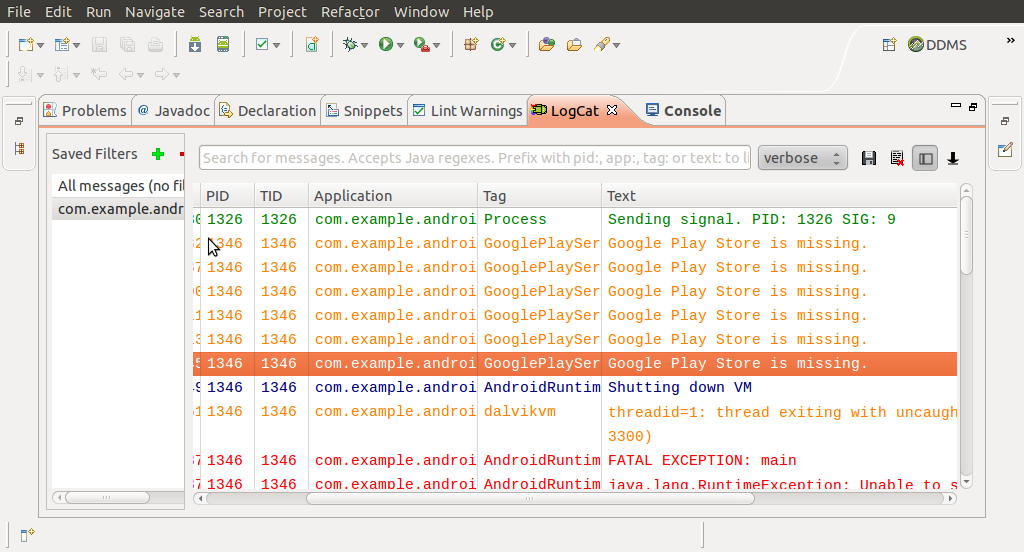Open the Debug configurations dropdown arrow
Image resolution: width=1024 pixels, height=552 pixels.
point(364,45)
